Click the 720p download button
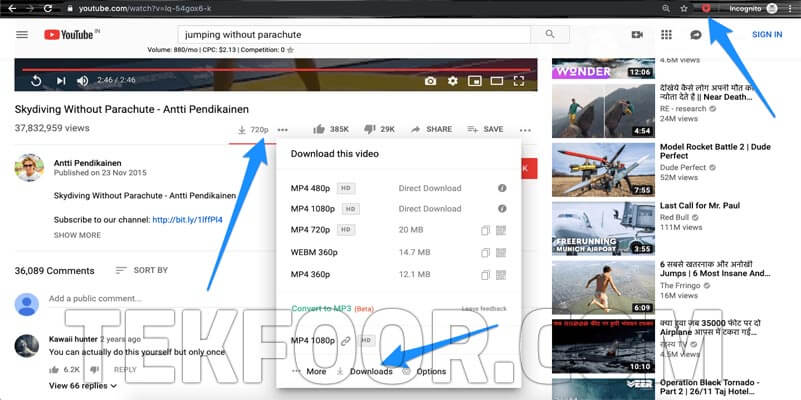The height and width of the screenshot is (400, 801). 253,130
